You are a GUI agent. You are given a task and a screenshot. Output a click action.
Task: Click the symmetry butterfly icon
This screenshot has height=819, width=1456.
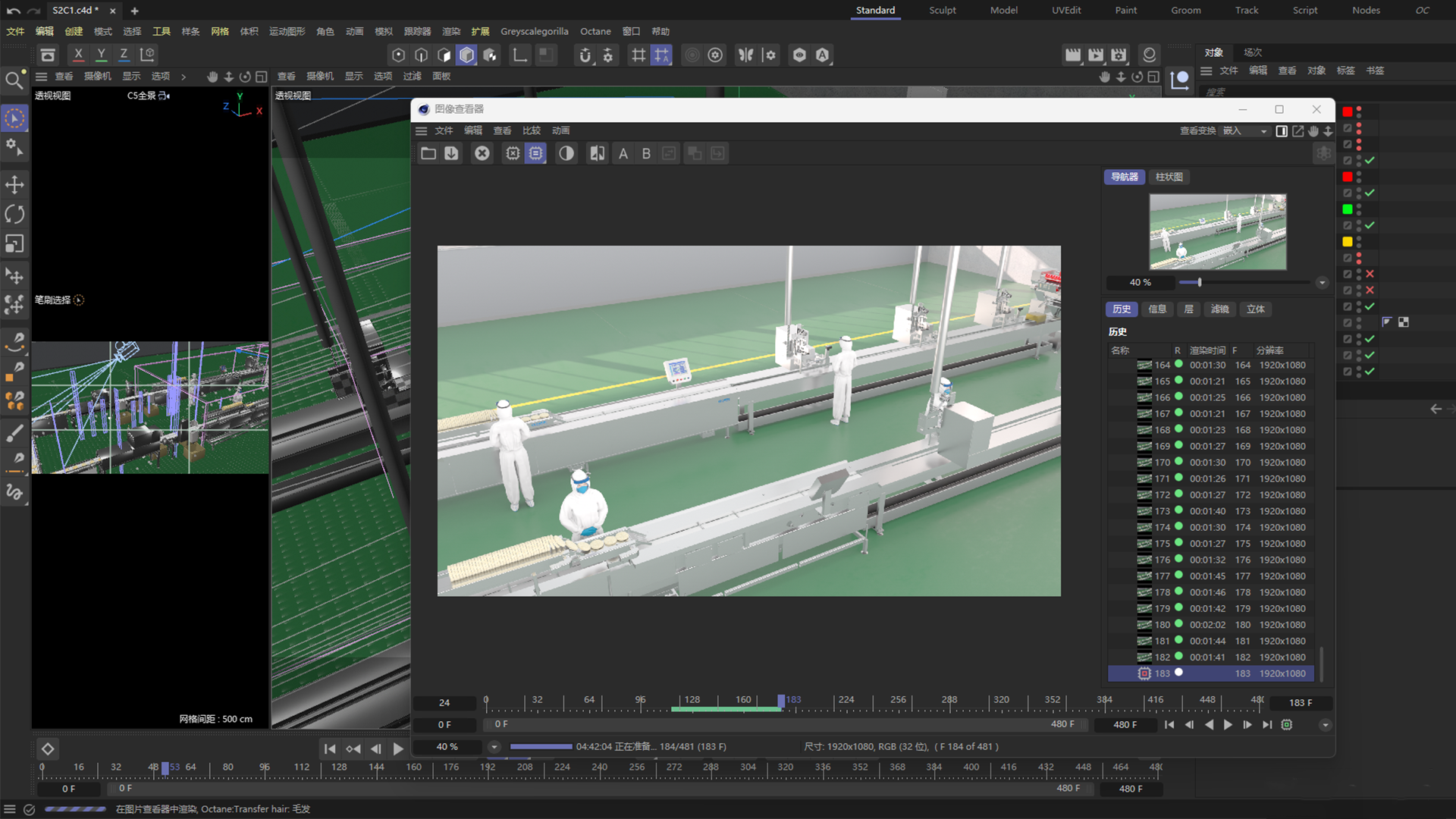(x=746, y=55)
